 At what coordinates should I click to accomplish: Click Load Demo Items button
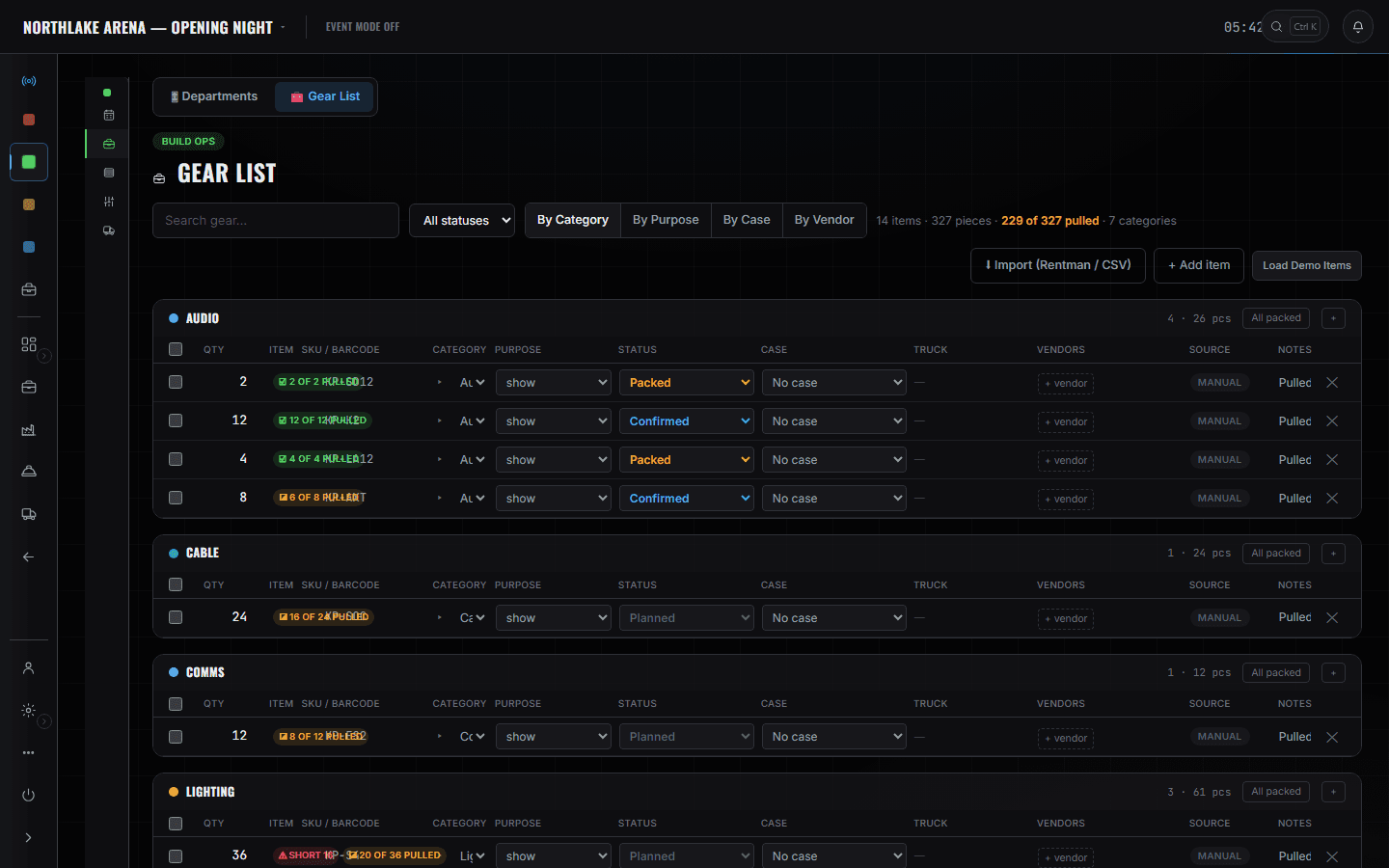[x=1307, y=265]
